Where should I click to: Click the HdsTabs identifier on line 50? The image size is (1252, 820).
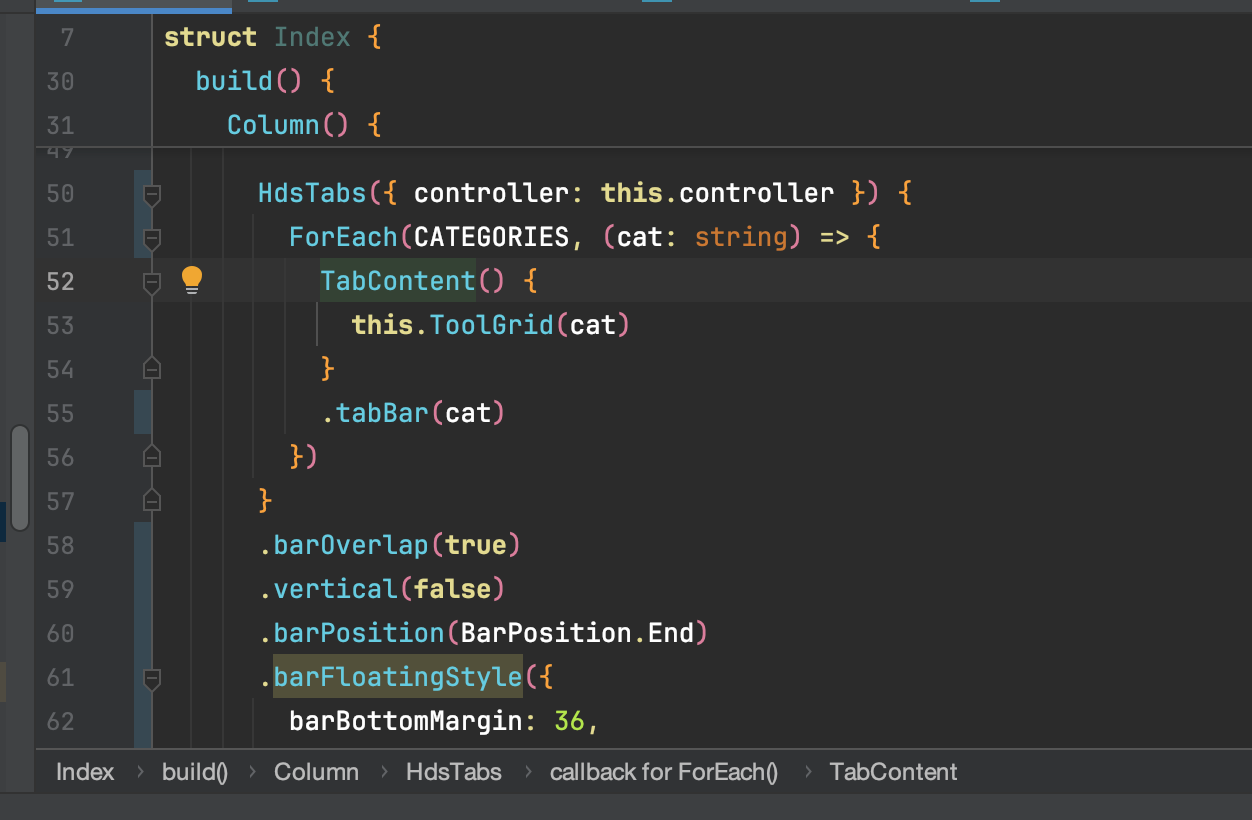point(312,193)
